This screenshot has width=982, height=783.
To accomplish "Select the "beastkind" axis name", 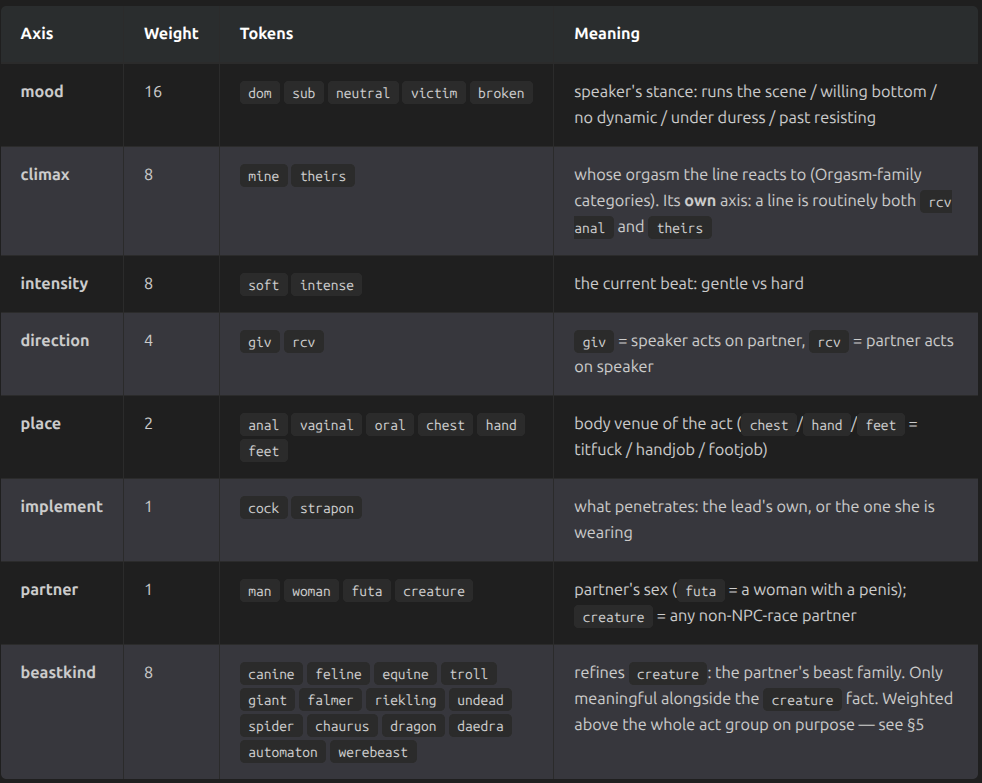I will pyautogui.click(x=58, y=673).
